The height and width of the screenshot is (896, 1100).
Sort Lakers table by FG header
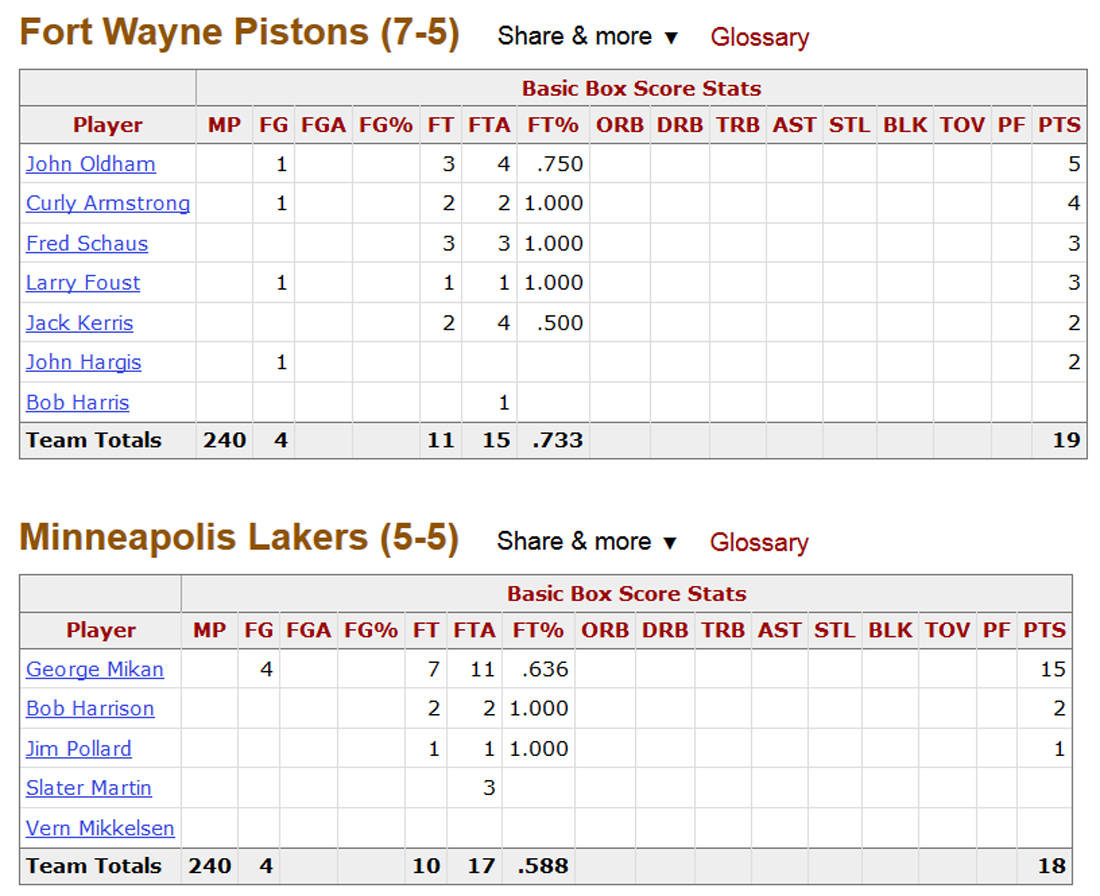tap(258, 630)
